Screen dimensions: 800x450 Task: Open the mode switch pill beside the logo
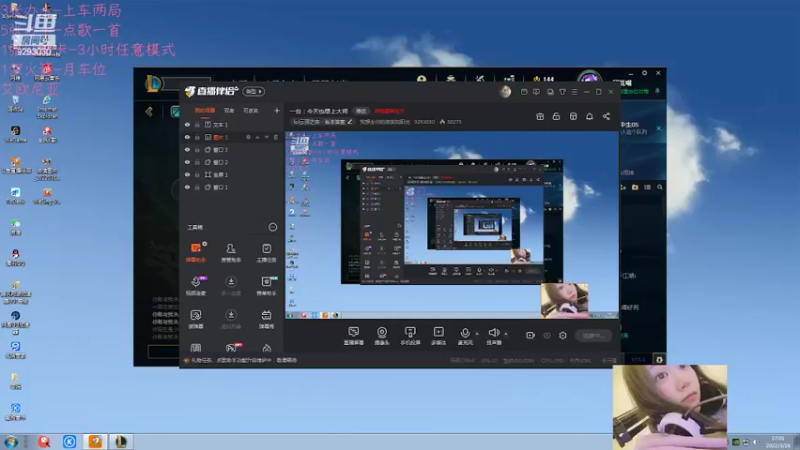click(254, 91)
